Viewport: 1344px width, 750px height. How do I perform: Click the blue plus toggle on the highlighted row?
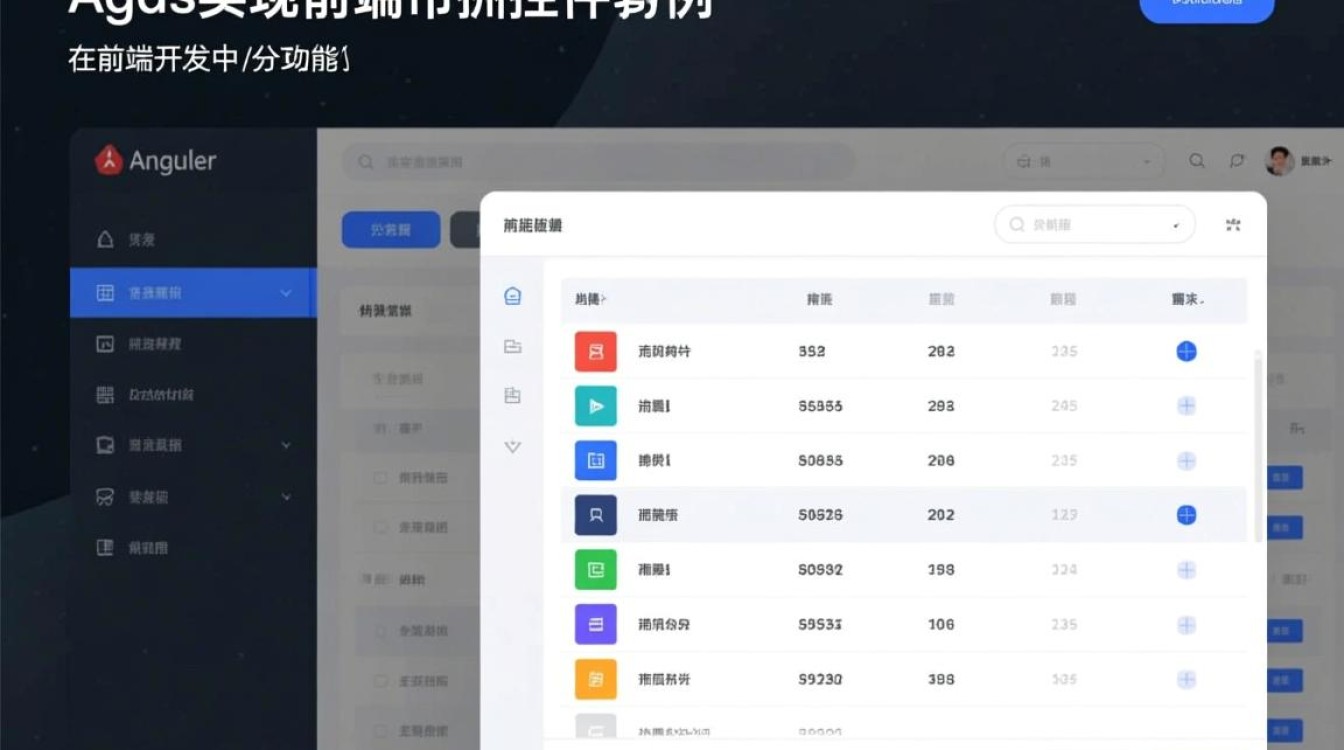1186,515
